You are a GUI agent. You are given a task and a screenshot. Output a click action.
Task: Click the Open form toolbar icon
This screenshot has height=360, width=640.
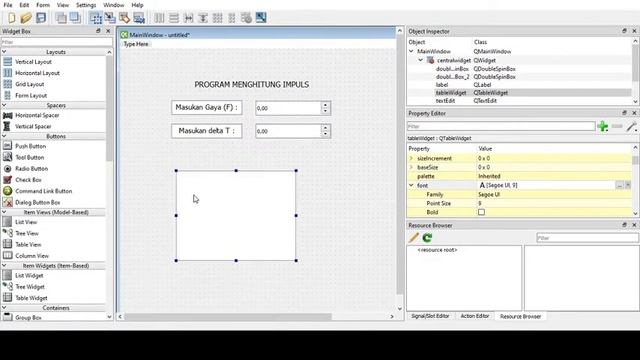(26, 18)
